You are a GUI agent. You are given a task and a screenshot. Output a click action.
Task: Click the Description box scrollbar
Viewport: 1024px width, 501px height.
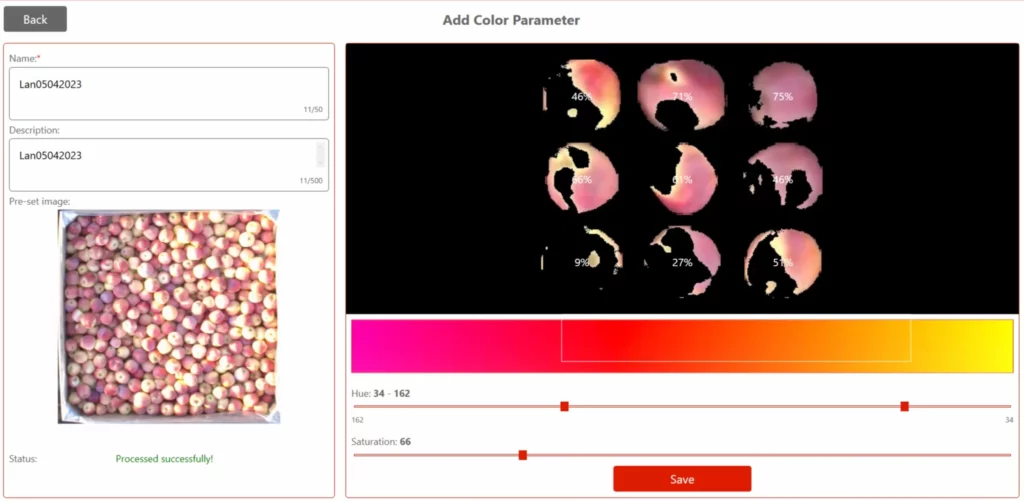[321, 154]
